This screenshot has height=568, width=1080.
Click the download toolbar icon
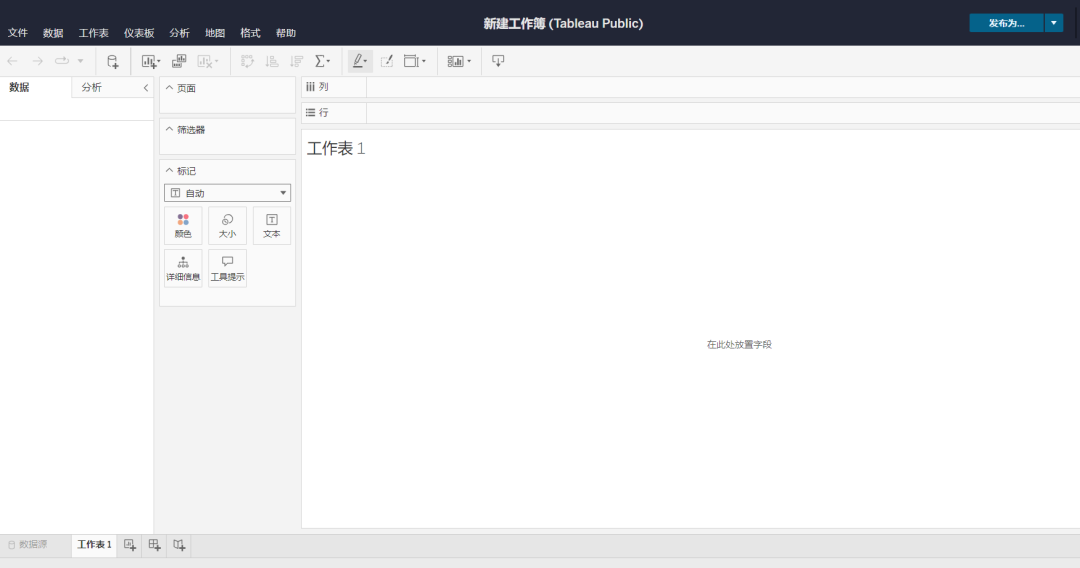pos(498,61)
